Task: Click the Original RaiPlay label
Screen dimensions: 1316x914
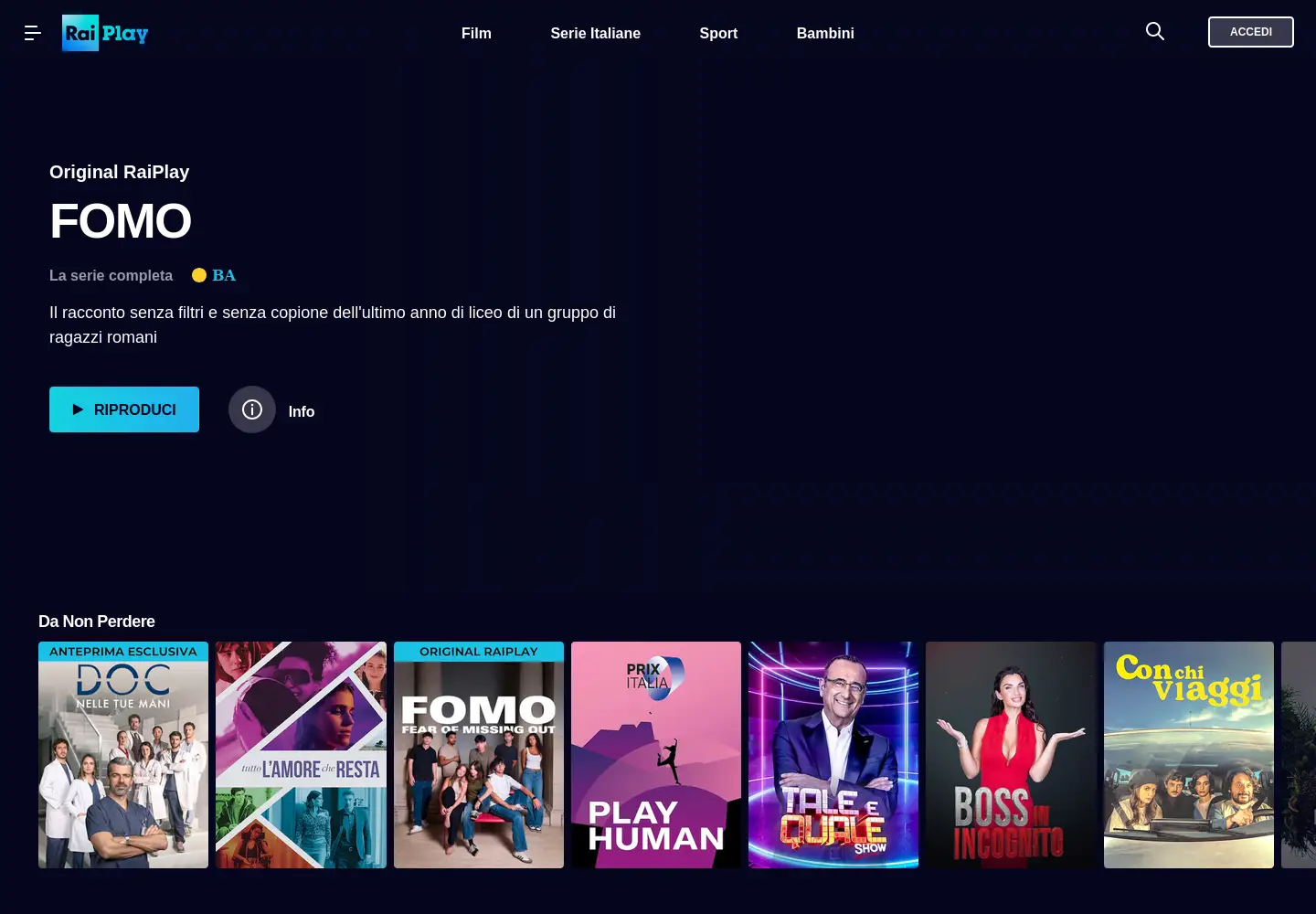Action: tap(120, 172)
